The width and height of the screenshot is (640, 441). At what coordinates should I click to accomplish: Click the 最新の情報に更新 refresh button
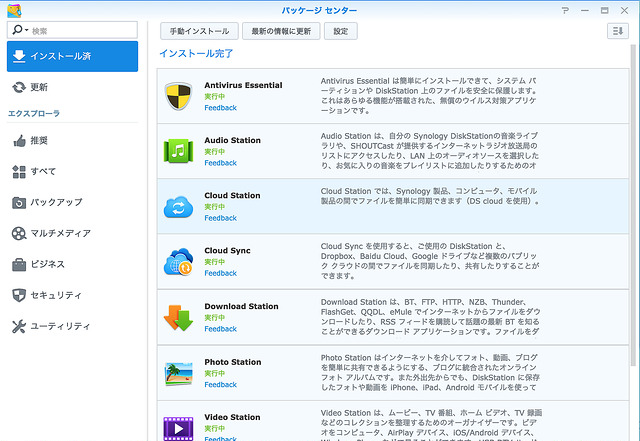pyautogui.click(x=281, y=31)
